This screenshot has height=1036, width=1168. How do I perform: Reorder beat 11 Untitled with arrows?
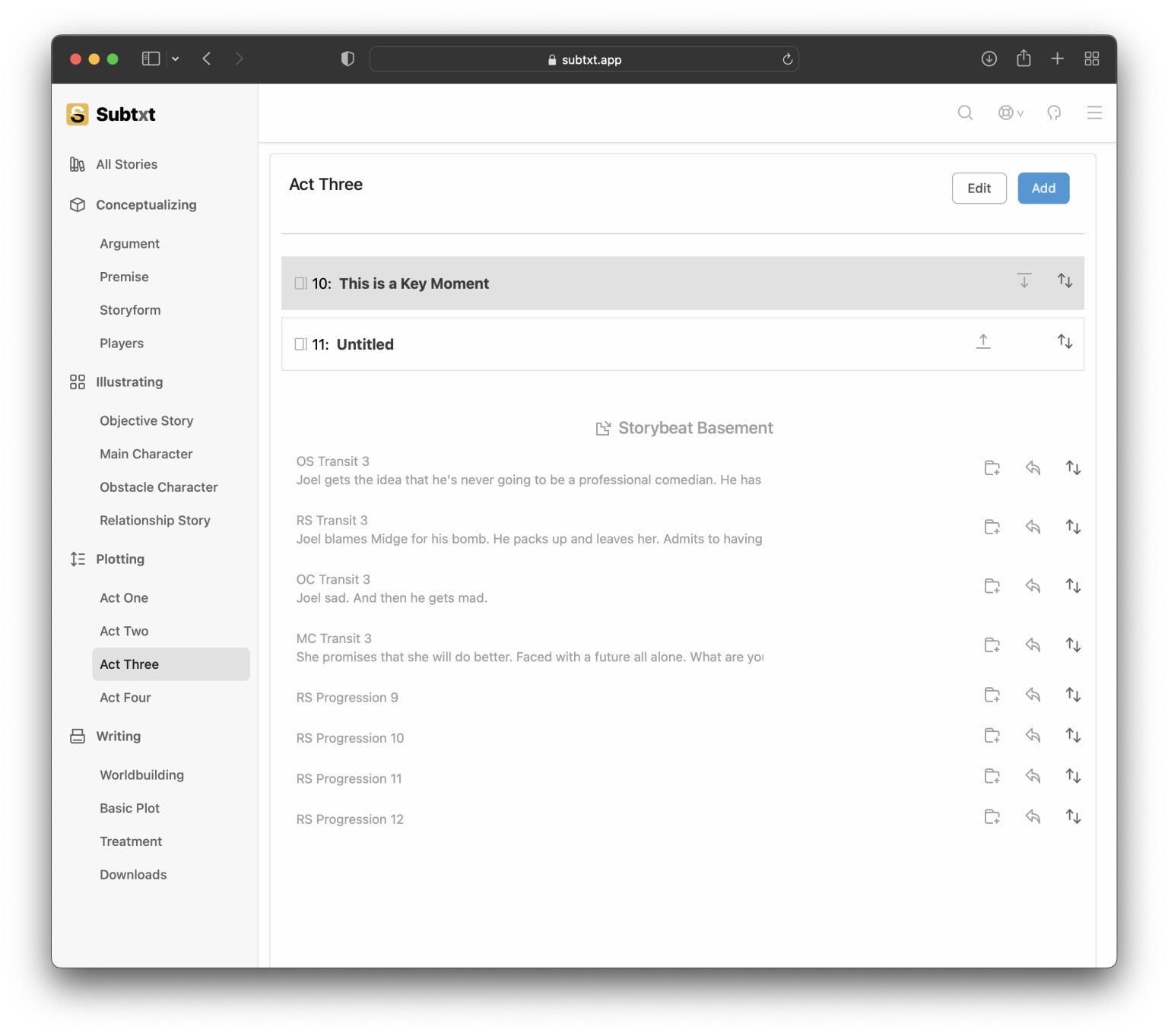coord(1065,341)
